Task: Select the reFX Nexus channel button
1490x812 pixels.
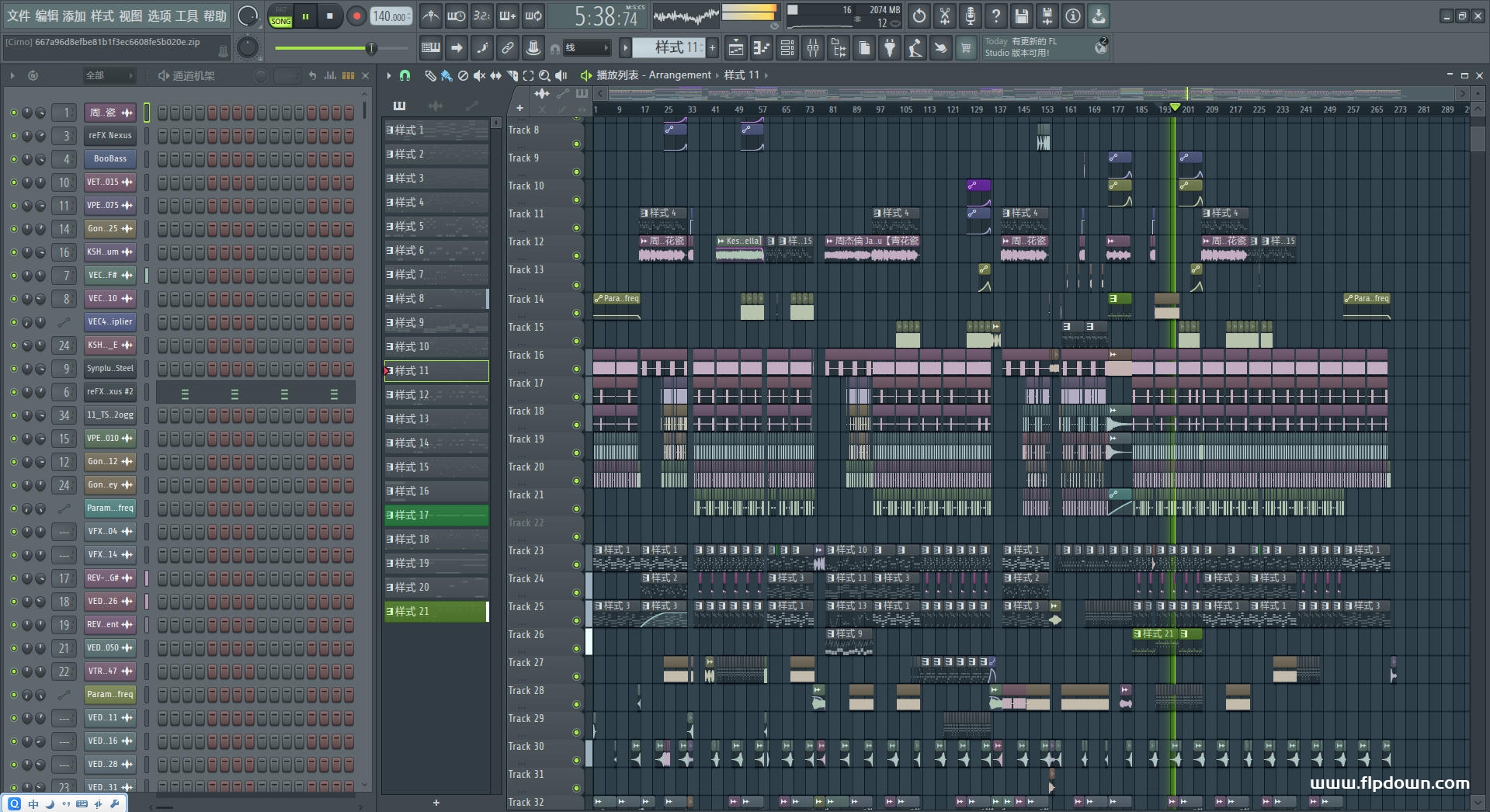Action: [x=109, y=136]
